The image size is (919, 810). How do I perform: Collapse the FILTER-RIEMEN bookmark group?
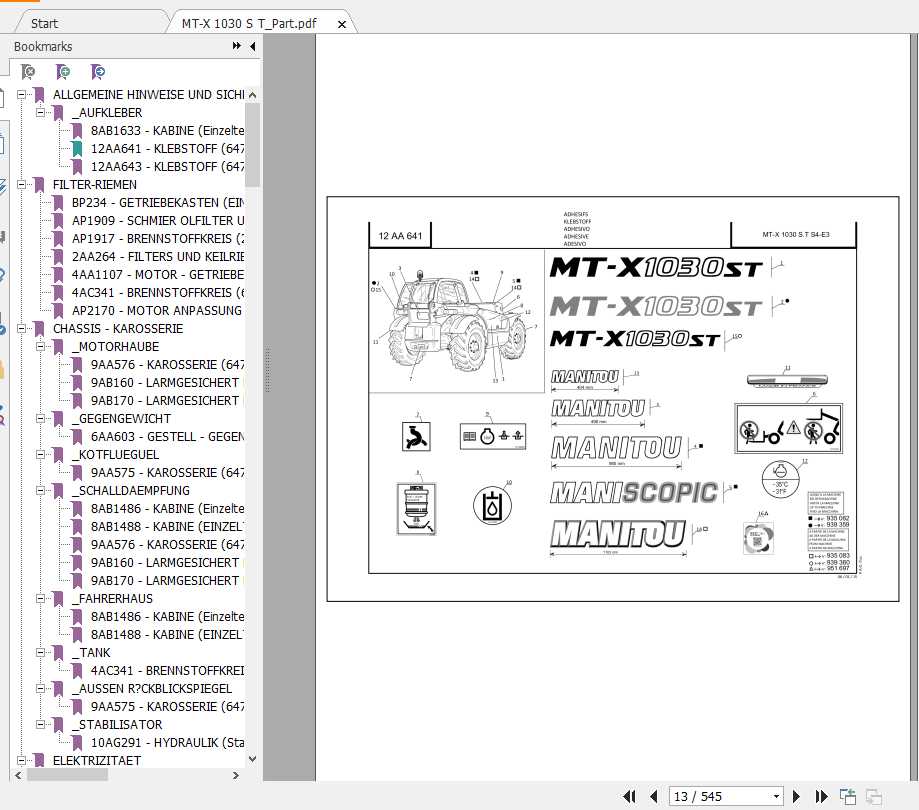[x=21, y=185]
